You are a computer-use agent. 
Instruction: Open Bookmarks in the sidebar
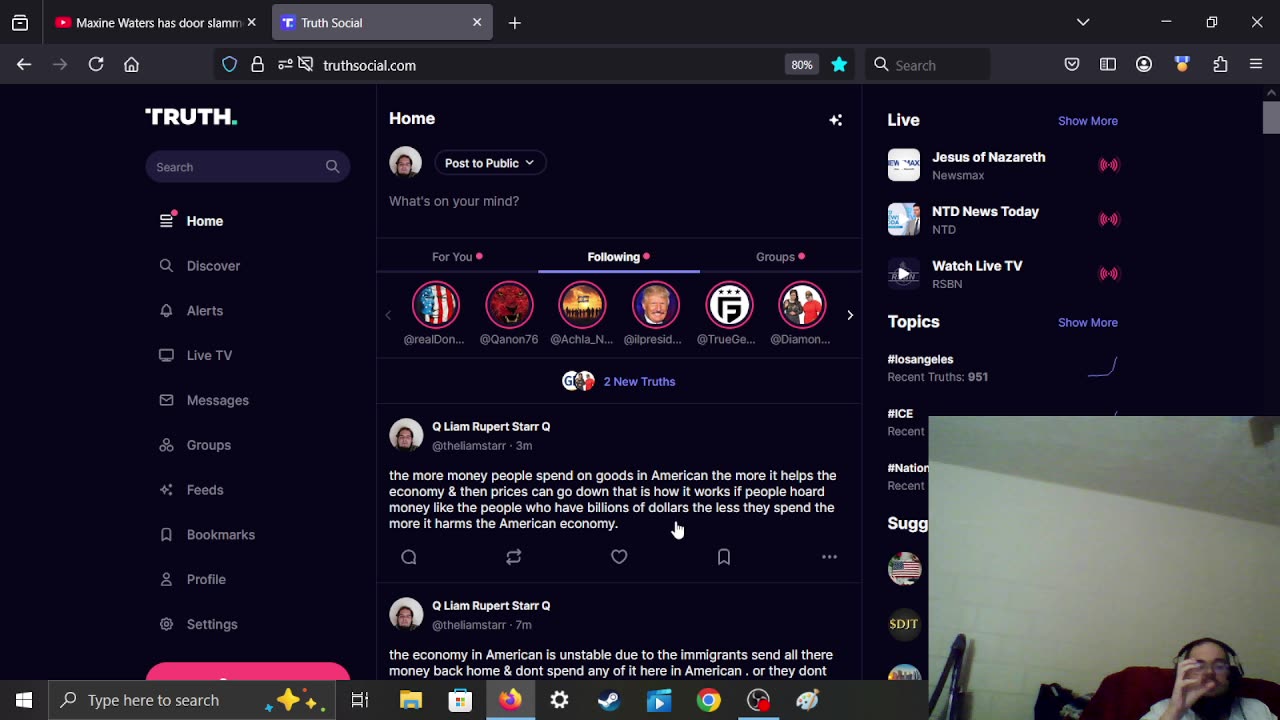pos(220,535)
